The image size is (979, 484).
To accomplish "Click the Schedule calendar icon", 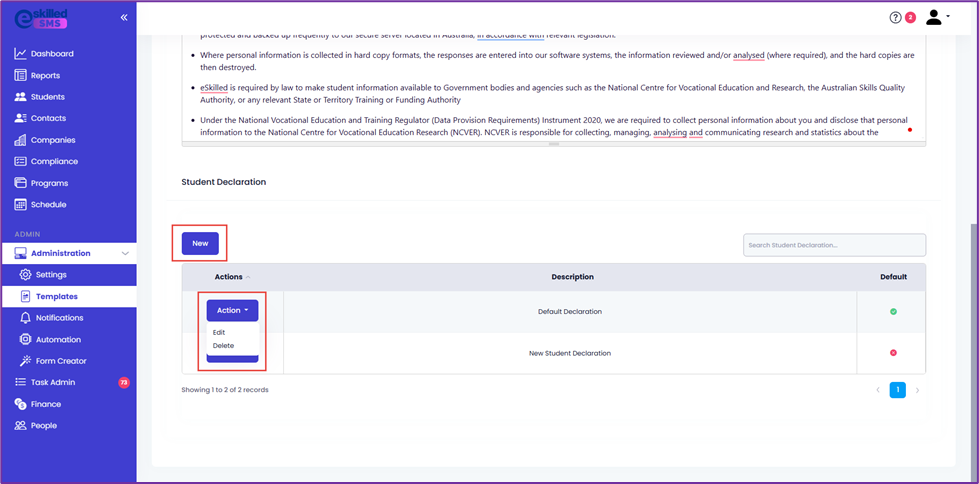I will 20,204.
